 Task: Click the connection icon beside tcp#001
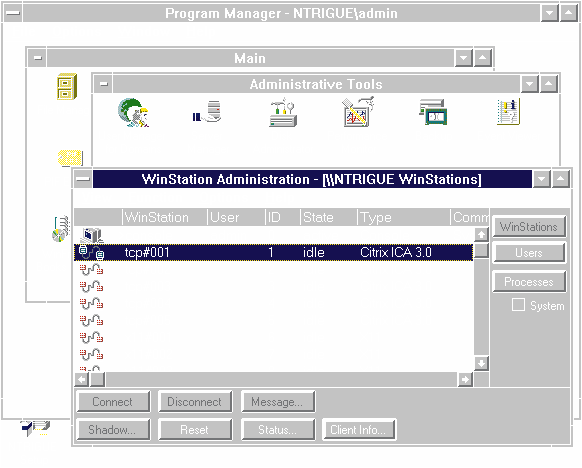[91, 252]
